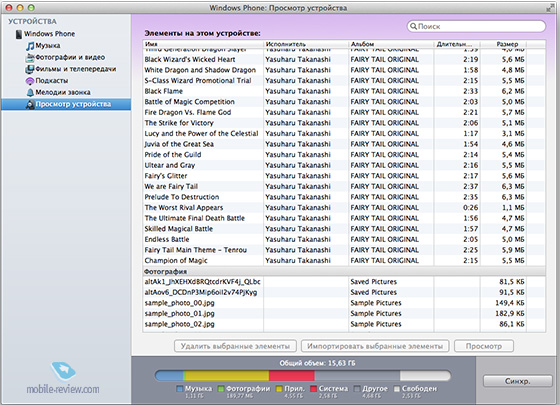
Task: Select Музыка in the sidebar
Action: click(x=48, y=46)
